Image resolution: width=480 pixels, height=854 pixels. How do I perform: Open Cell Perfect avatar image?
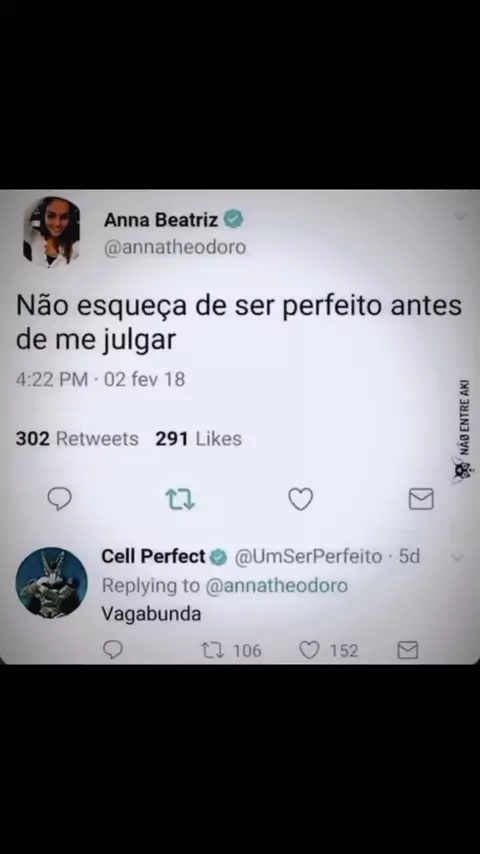[x=51, y=582]
